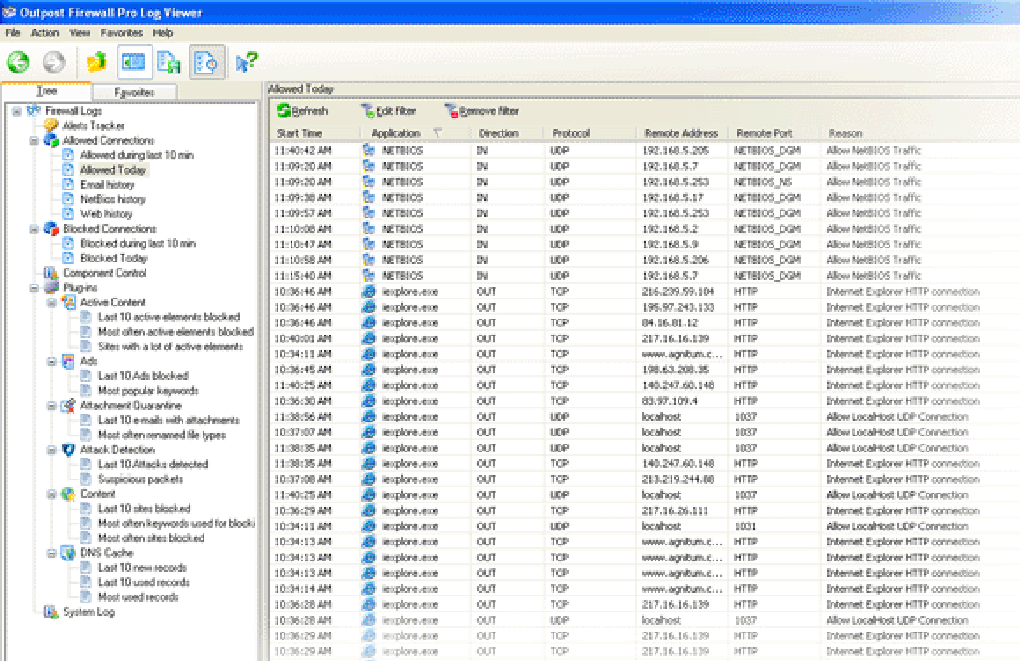Sort by the Start Time column header
The width and height of the screenshot is (1020, 661).
[x=300, y=133]
